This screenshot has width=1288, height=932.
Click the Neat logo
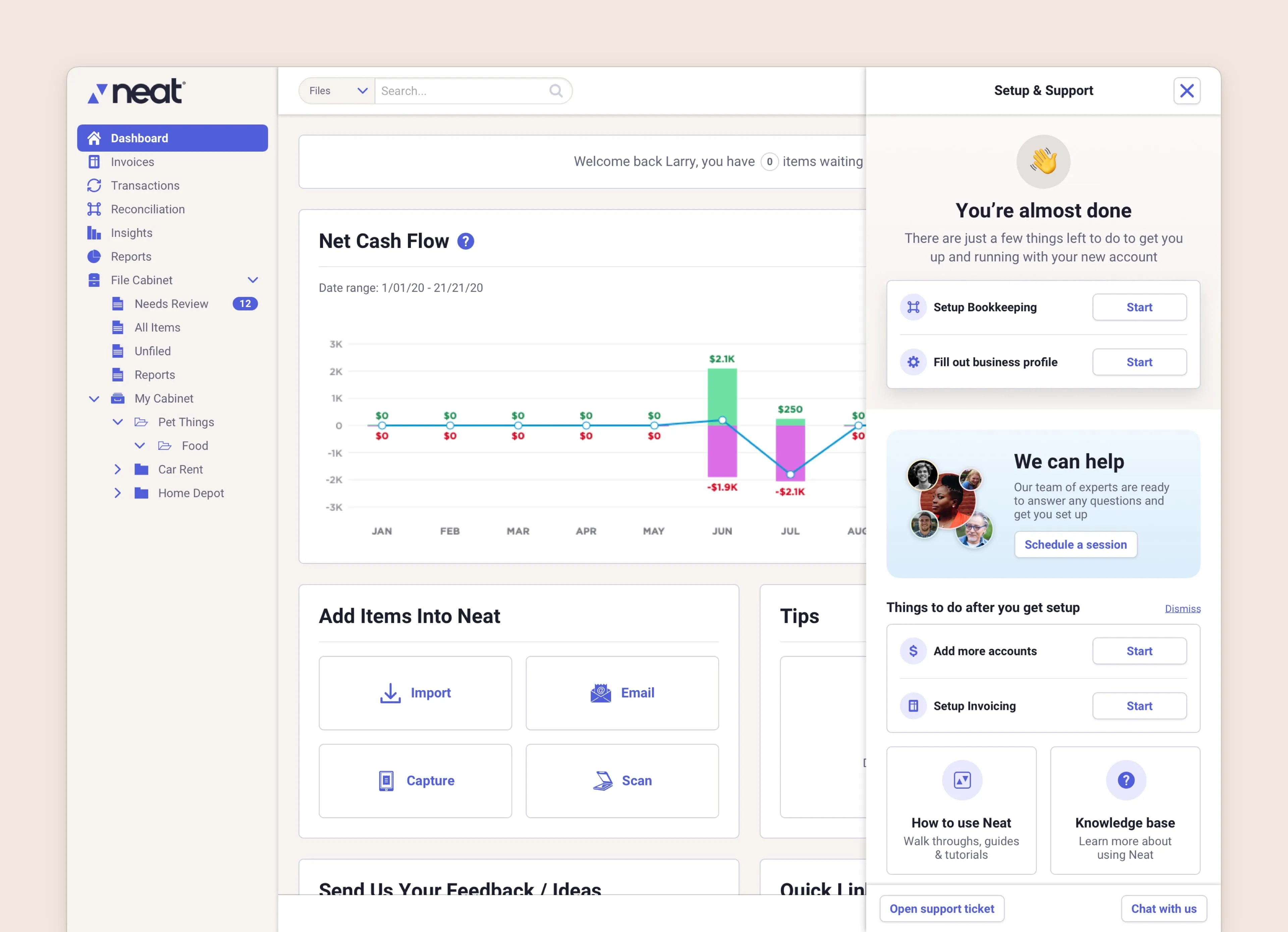point(136,91)
